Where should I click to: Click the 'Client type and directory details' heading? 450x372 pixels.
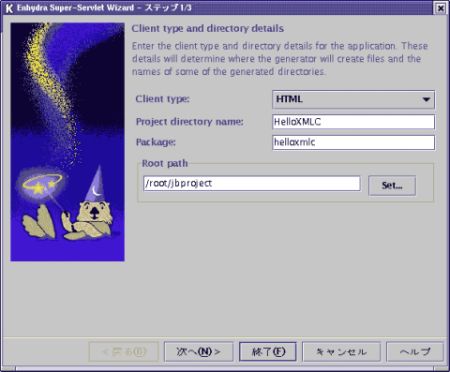pos(208,29)
